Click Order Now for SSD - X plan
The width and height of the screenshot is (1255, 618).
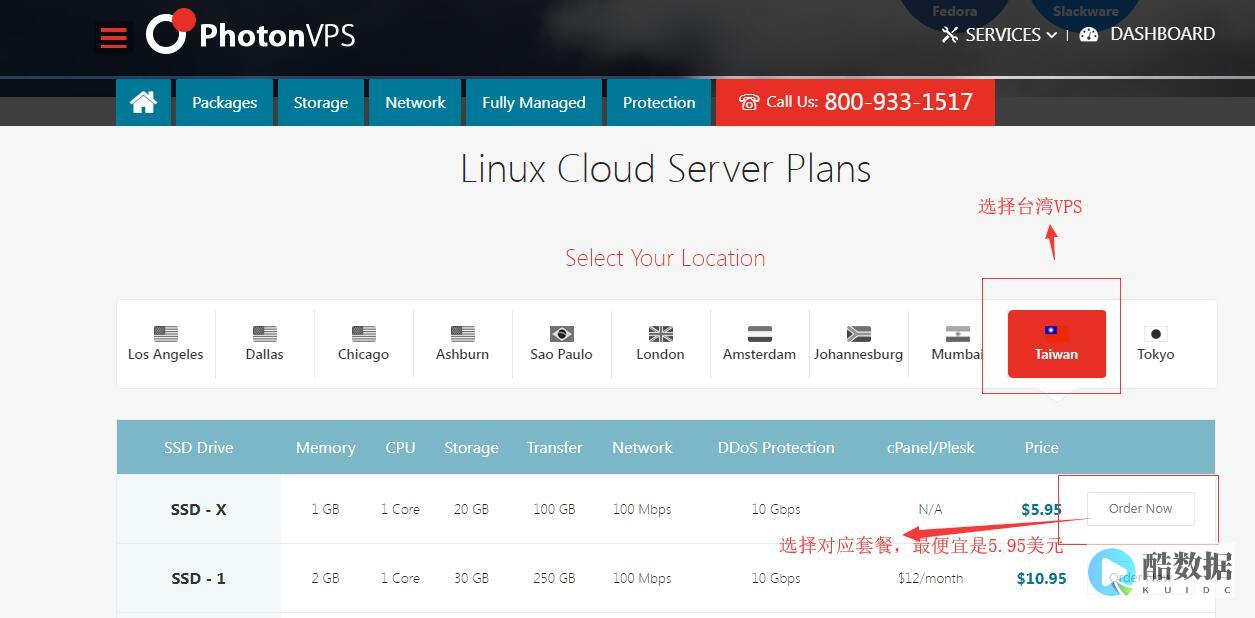1140,508
